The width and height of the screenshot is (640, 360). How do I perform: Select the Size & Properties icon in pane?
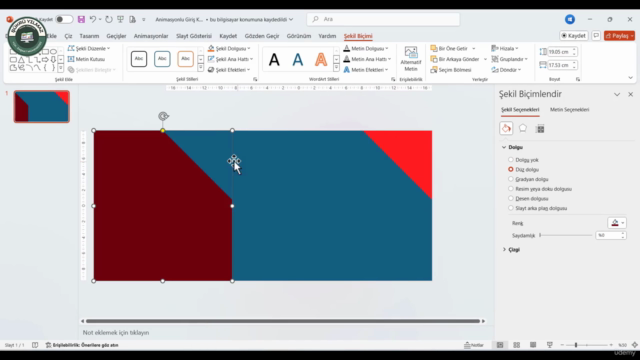pyautogui.click(x=540, y=129)
